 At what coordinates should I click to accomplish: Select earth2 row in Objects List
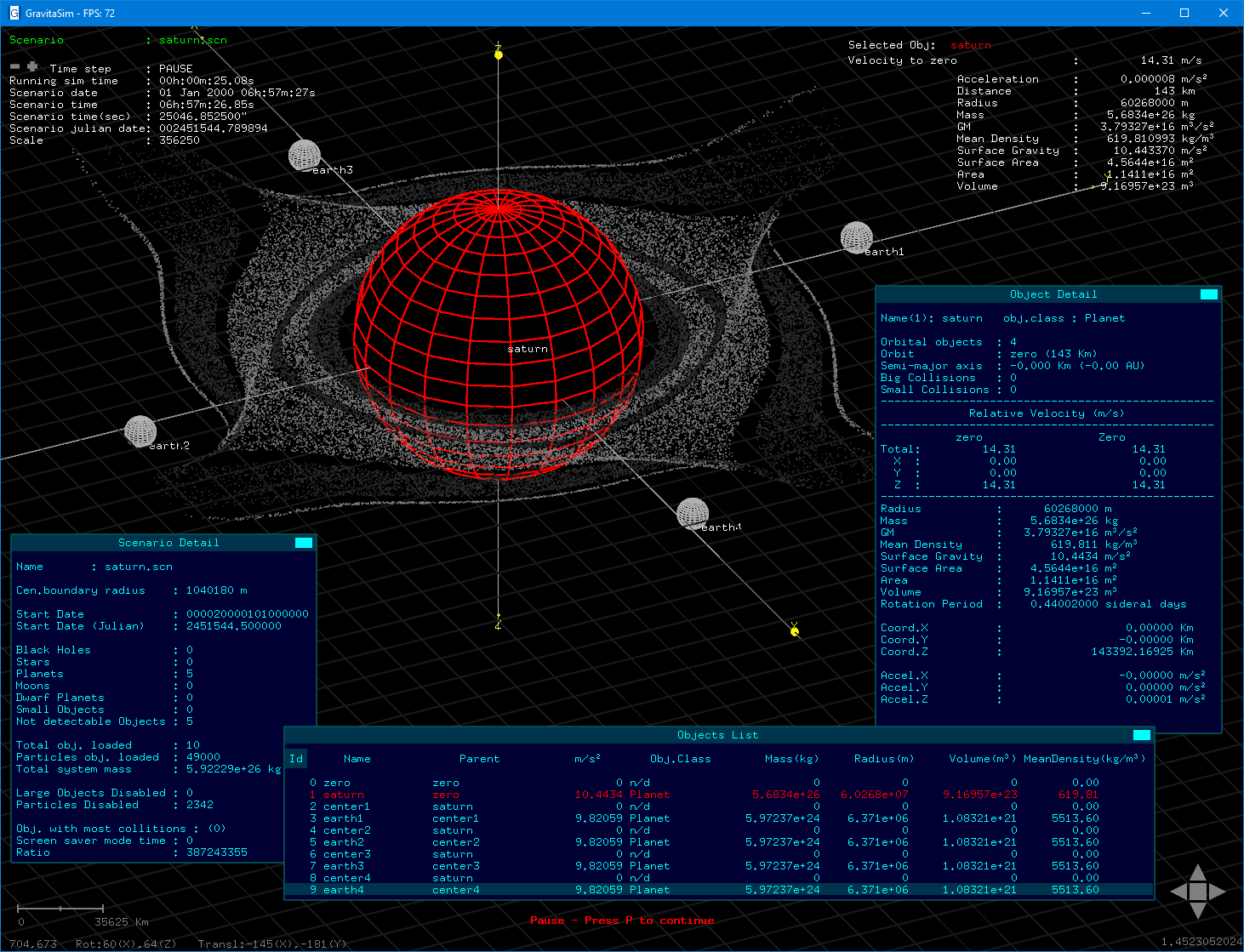[719, 842]
